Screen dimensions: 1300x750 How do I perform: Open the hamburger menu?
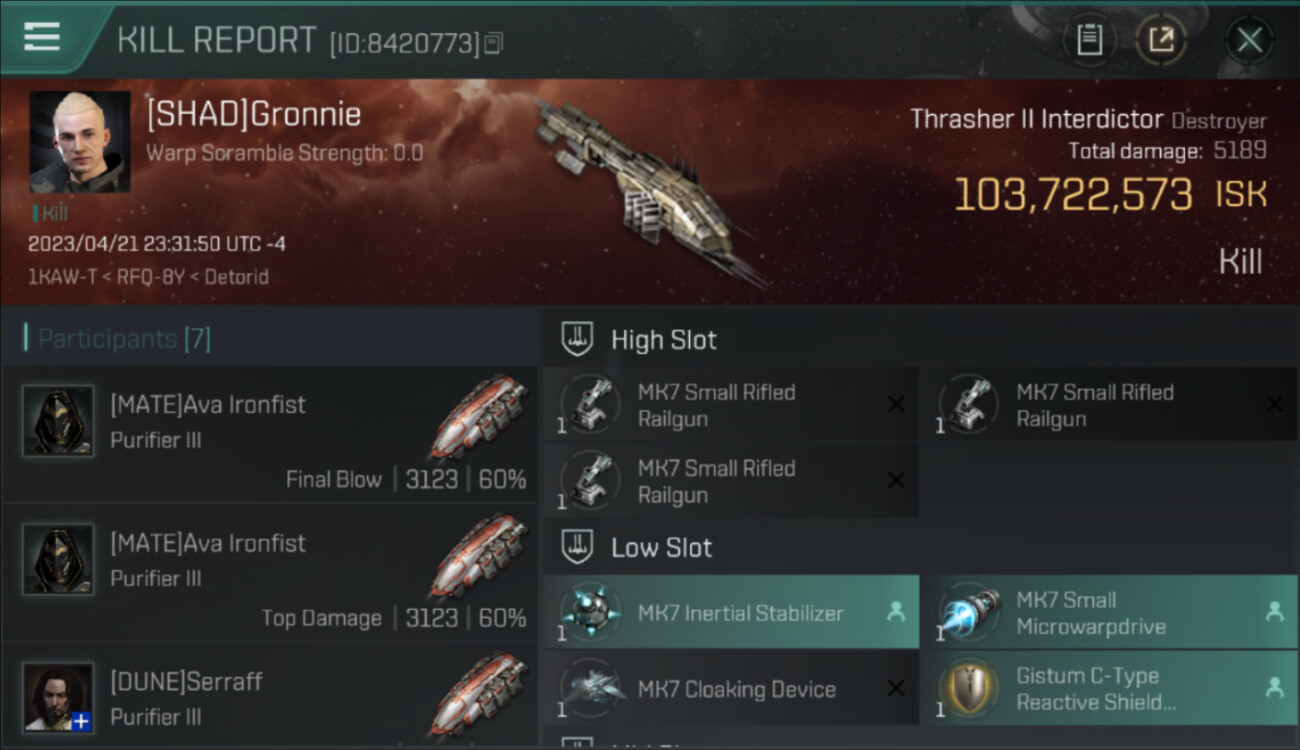41,37
